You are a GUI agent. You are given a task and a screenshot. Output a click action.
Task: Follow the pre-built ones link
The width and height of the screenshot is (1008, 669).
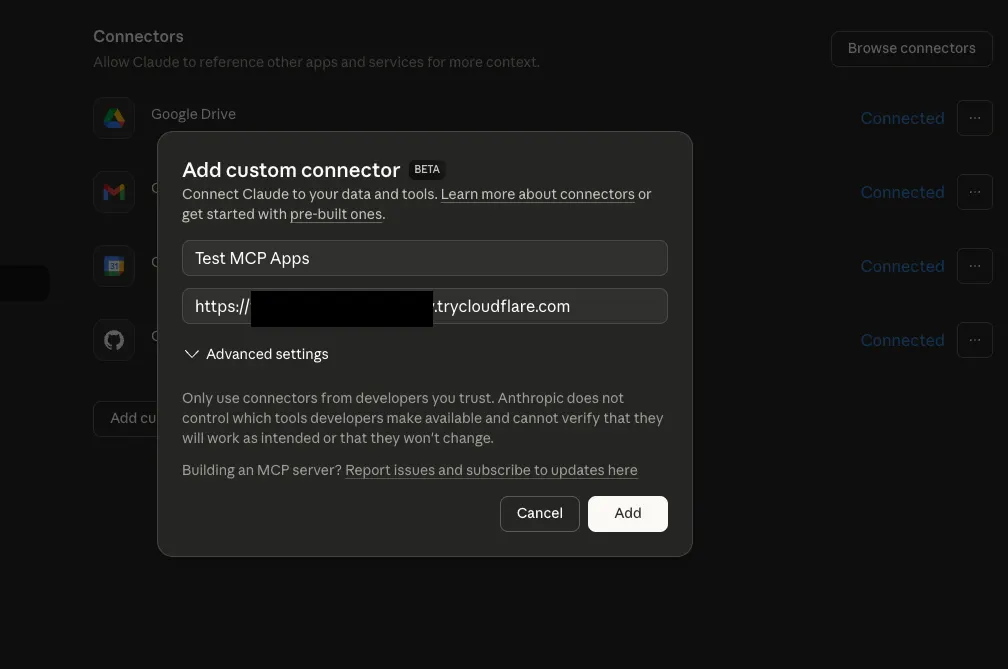click(x=336, y=214)
